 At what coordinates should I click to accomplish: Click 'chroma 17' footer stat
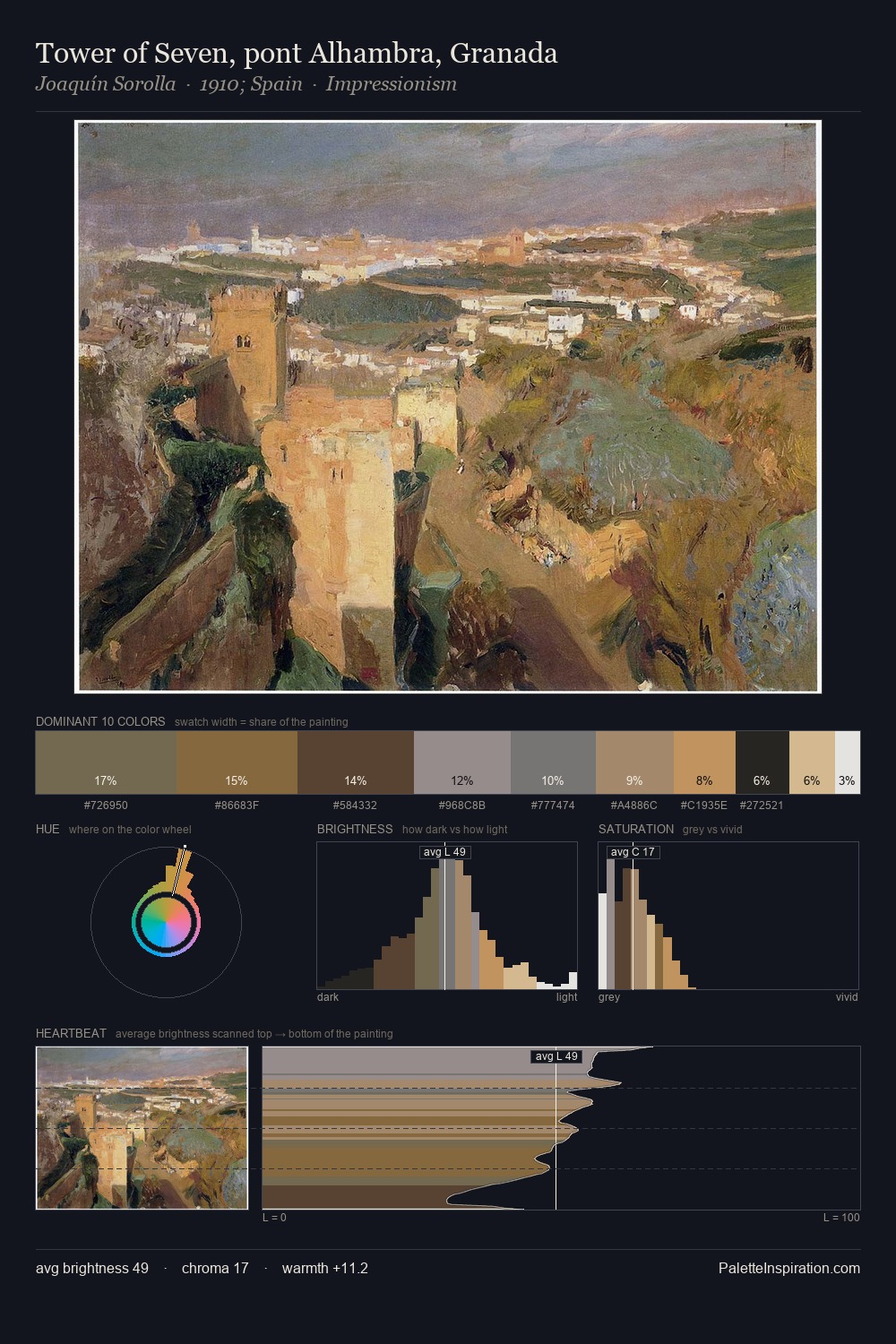click(215, 1268)
